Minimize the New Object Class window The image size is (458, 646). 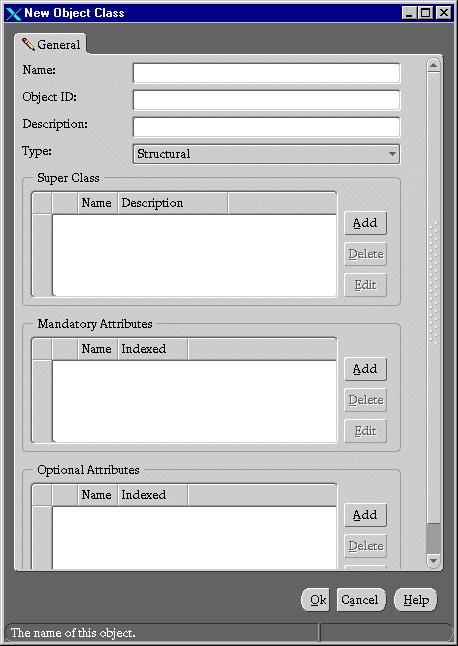tap(409, 13)
